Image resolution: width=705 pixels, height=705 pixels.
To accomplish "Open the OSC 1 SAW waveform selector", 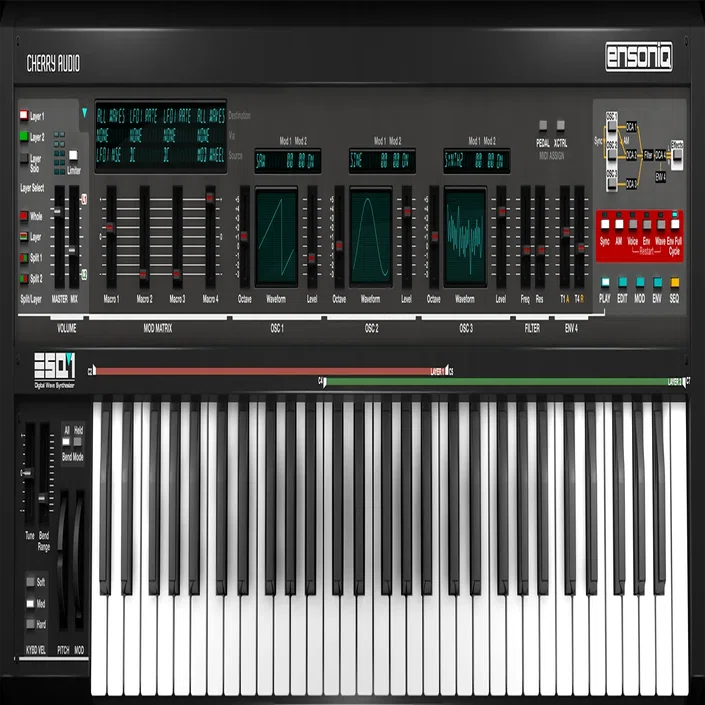I will [261, 161].
